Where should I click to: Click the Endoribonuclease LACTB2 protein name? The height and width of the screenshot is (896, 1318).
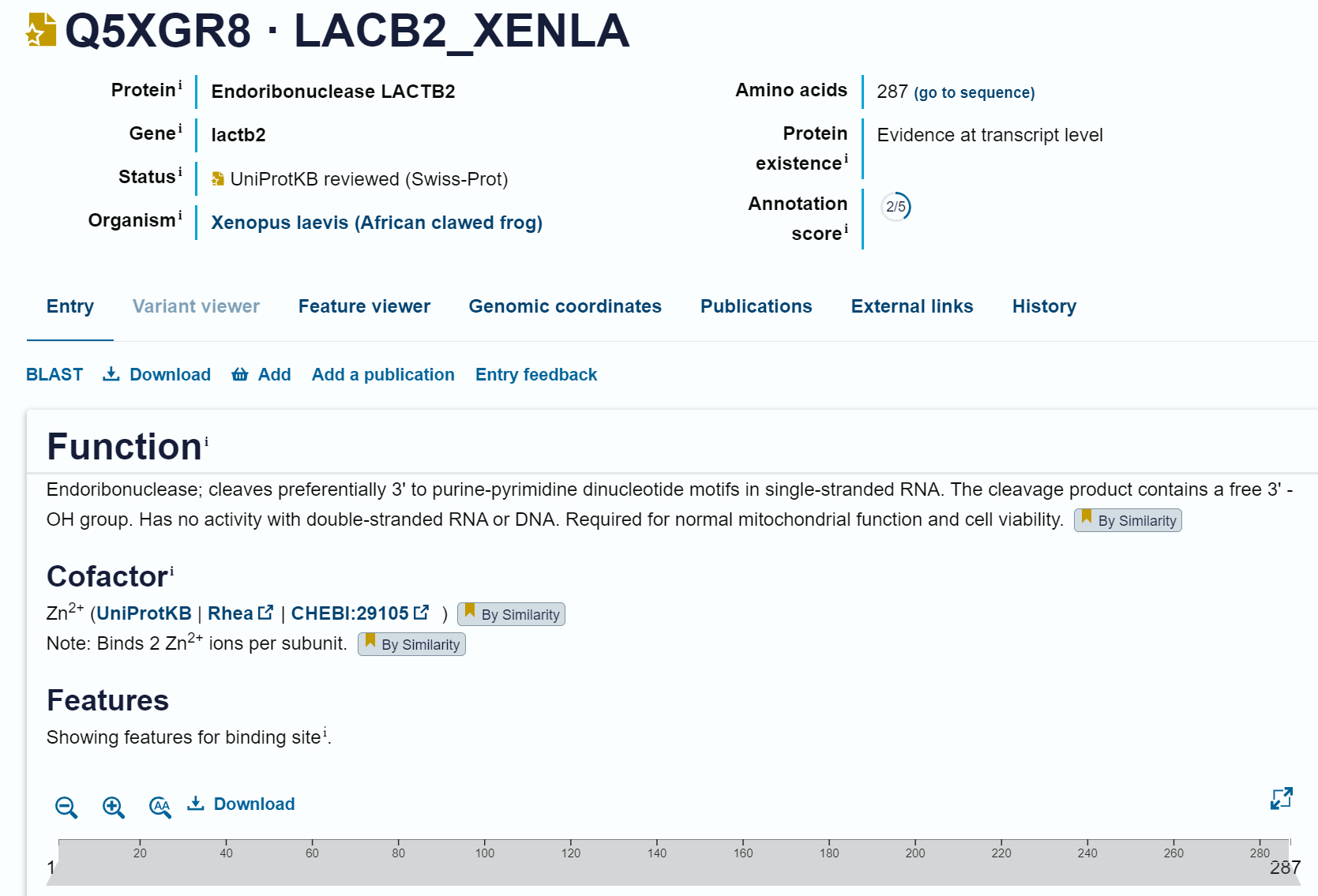(333, 92)
